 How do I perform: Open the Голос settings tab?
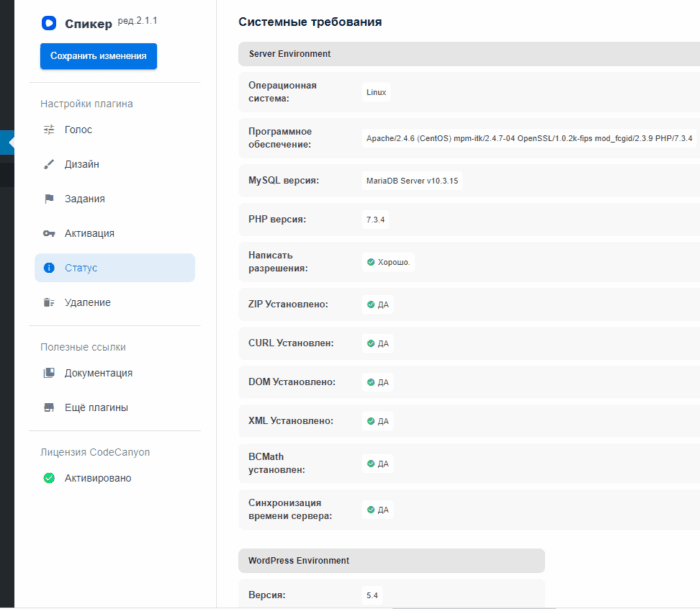[78, 130]
